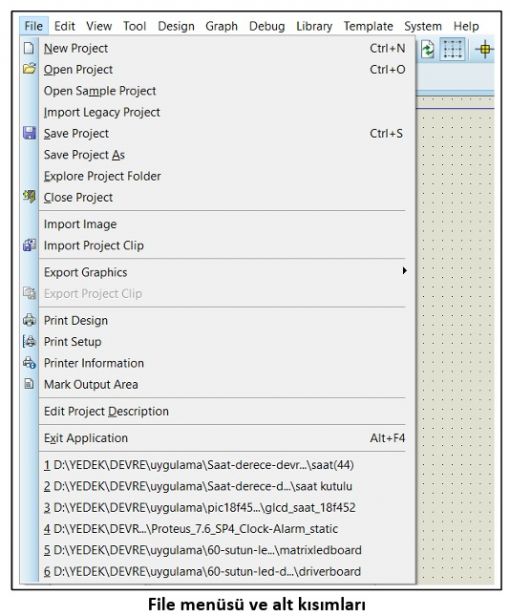Image resolution: width=510 pixels, height=616 pixels.
Task: Click the Save Project floppy disk icon
Action: pyautogui.click(x=29, y=133)
